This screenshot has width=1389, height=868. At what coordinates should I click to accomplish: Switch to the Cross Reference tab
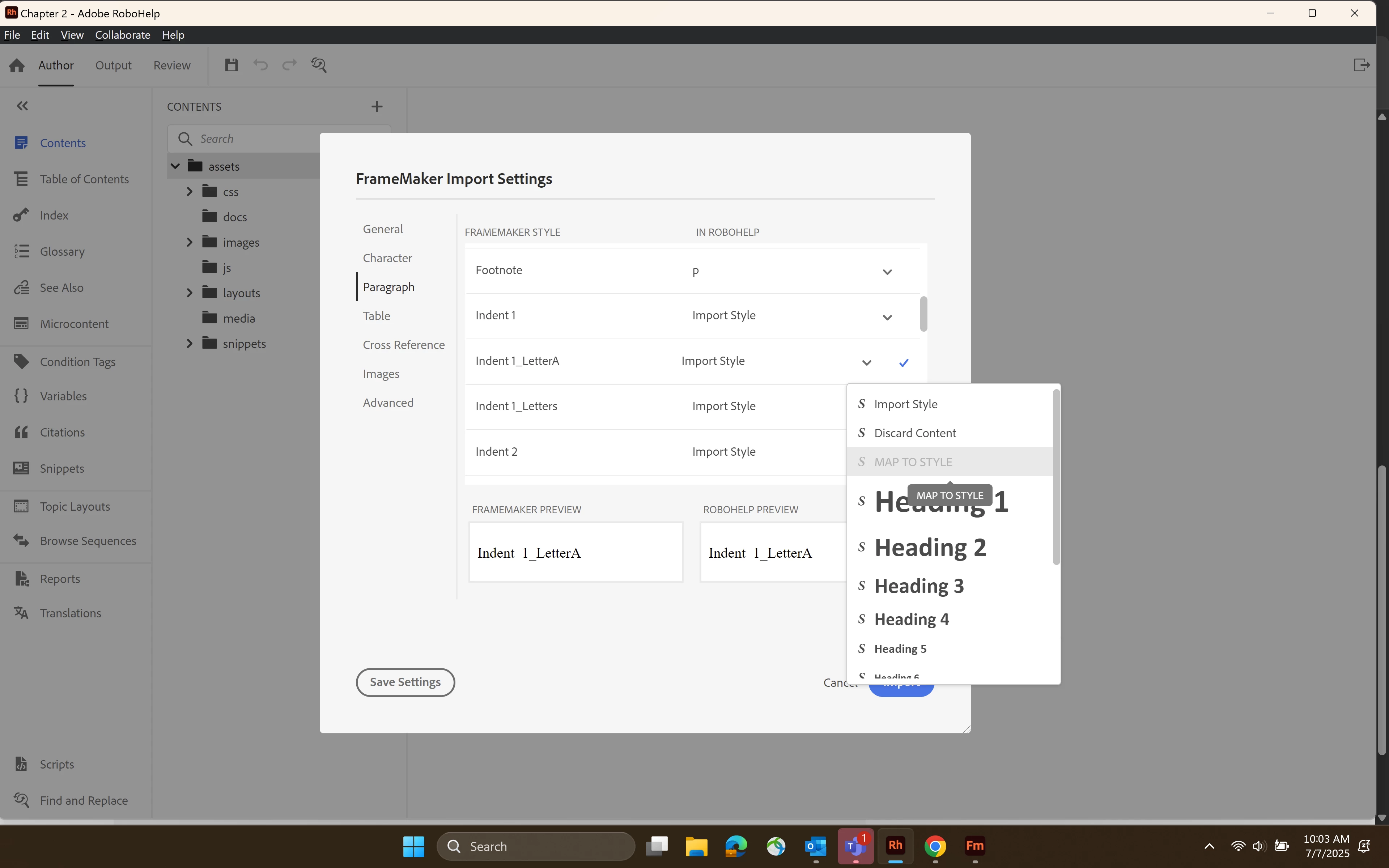click(x=404, y=344)
